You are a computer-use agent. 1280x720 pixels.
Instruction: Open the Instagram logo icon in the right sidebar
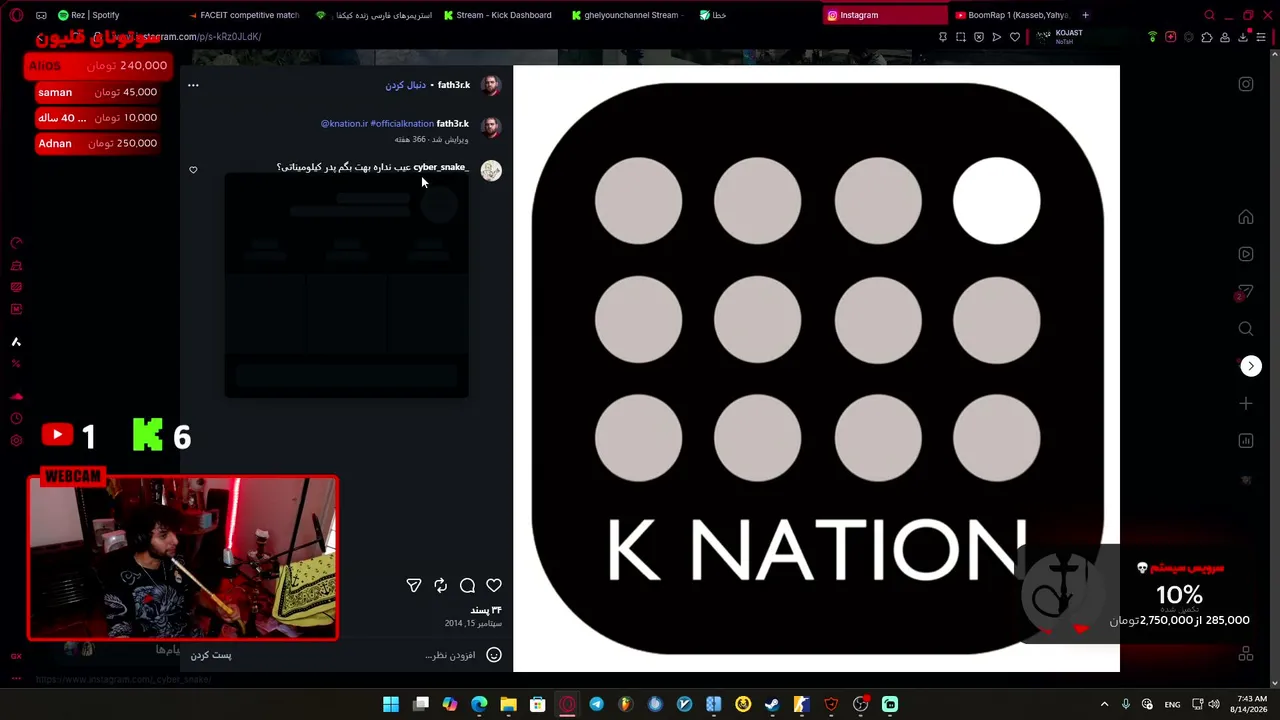tap(1246, 85)
